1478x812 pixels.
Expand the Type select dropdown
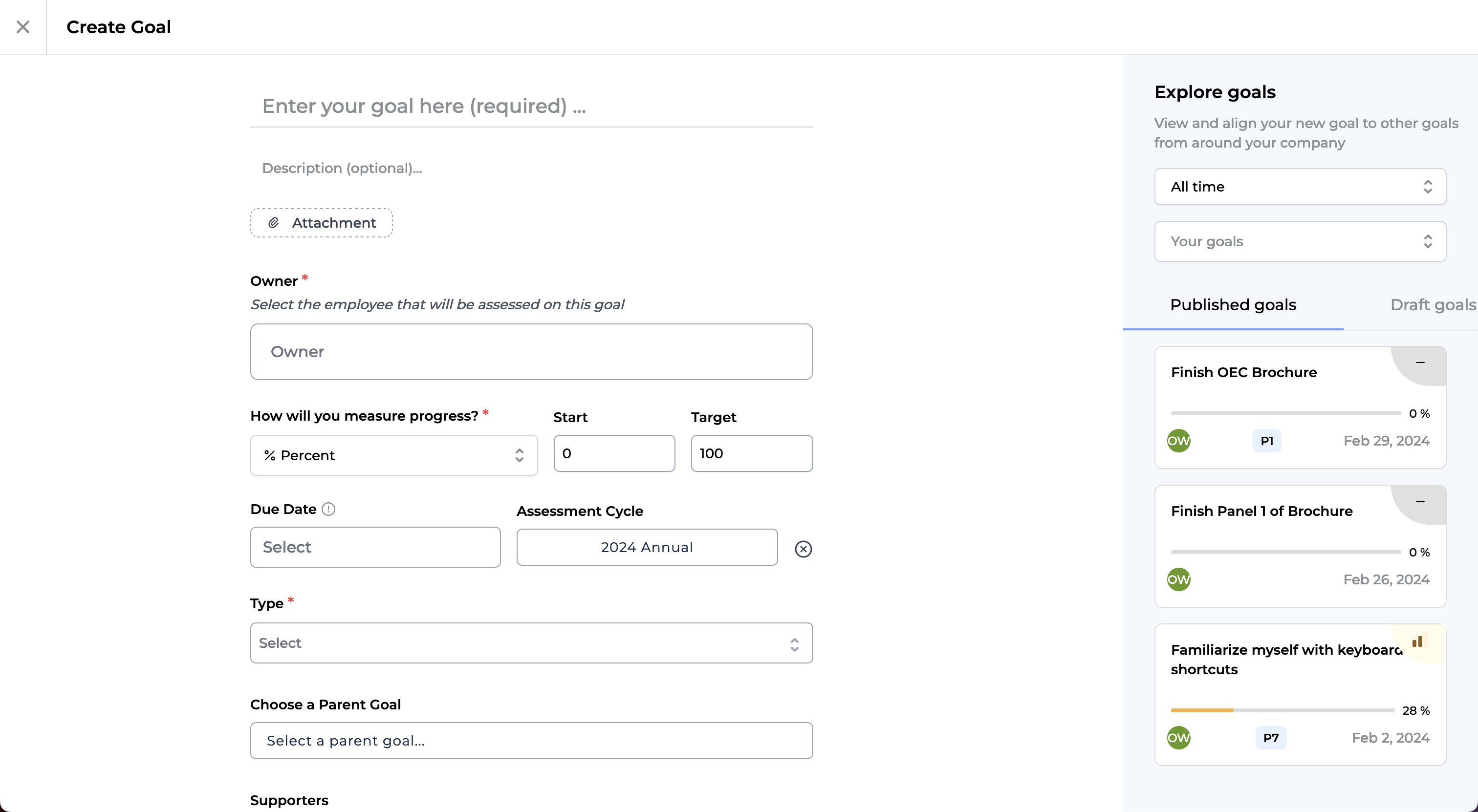(x=531, y=643)
